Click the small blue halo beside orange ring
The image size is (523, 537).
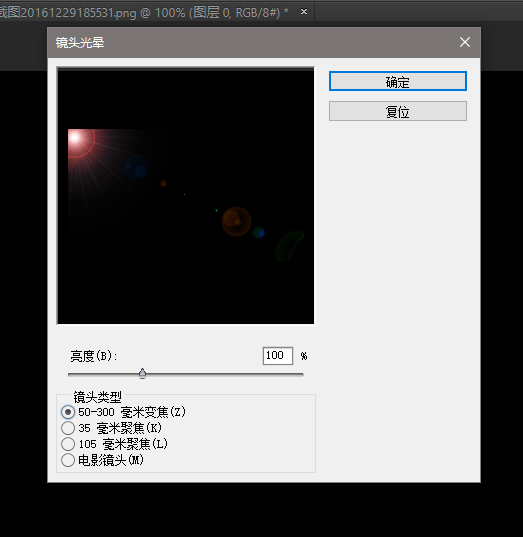coord(259,233)
